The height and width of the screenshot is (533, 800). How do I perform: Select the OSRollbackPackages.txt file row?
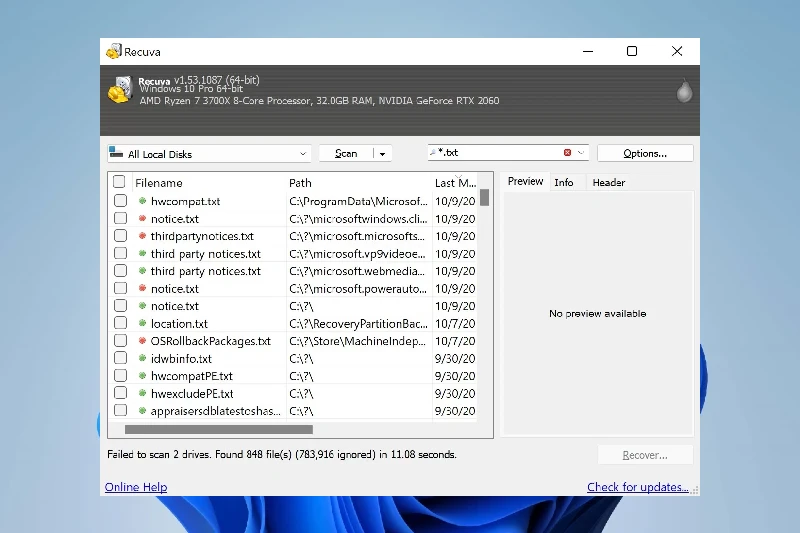(293, 341)
